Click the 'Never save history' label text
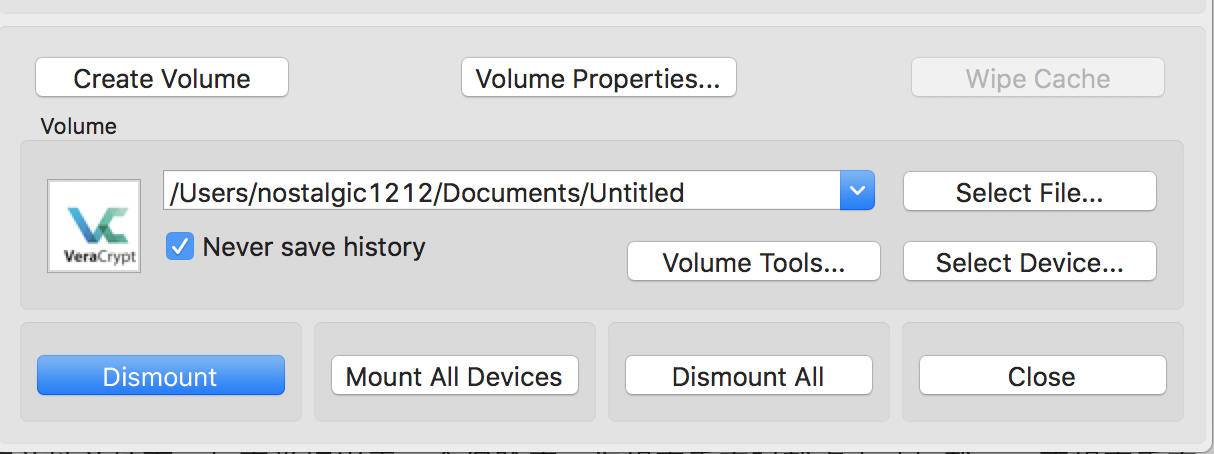 (313, 247)
